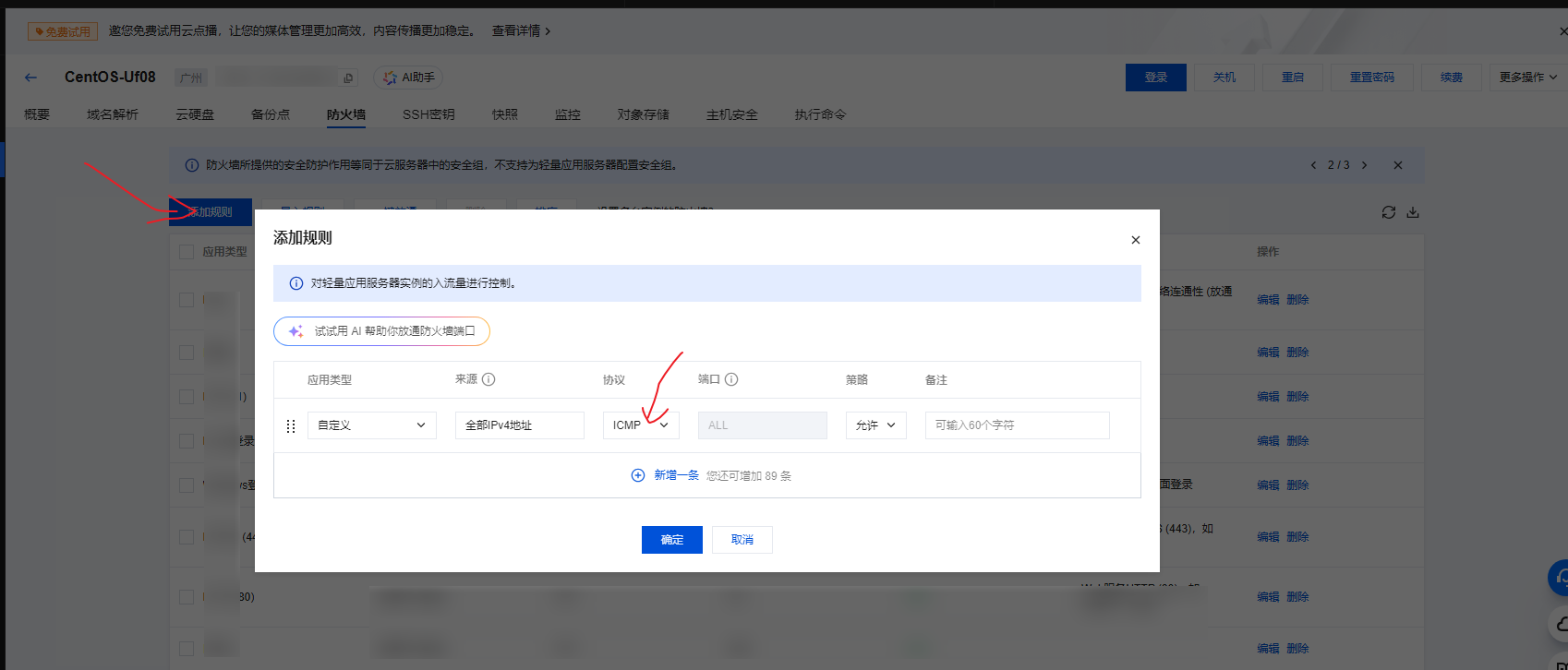Click the 续费 renew button
Viewport: 1568px width, 670px height.
(1452, 78)
